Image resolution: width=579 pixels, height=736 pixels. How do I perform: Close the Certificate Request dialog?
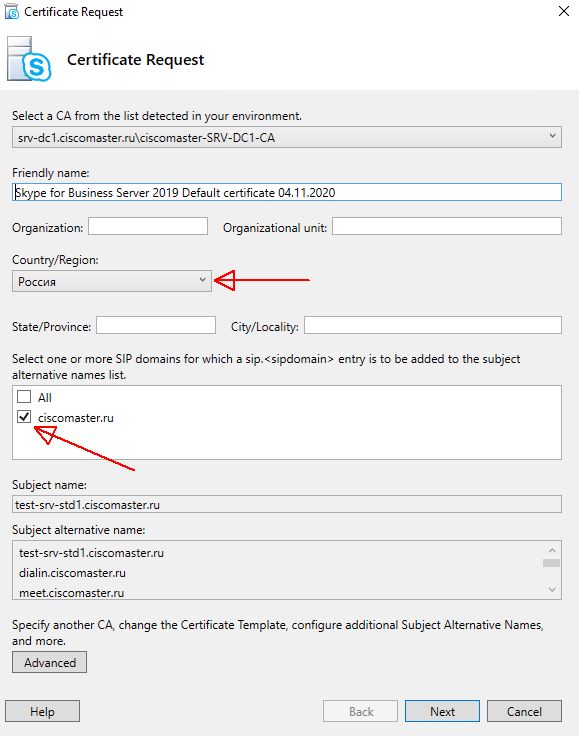564,11
